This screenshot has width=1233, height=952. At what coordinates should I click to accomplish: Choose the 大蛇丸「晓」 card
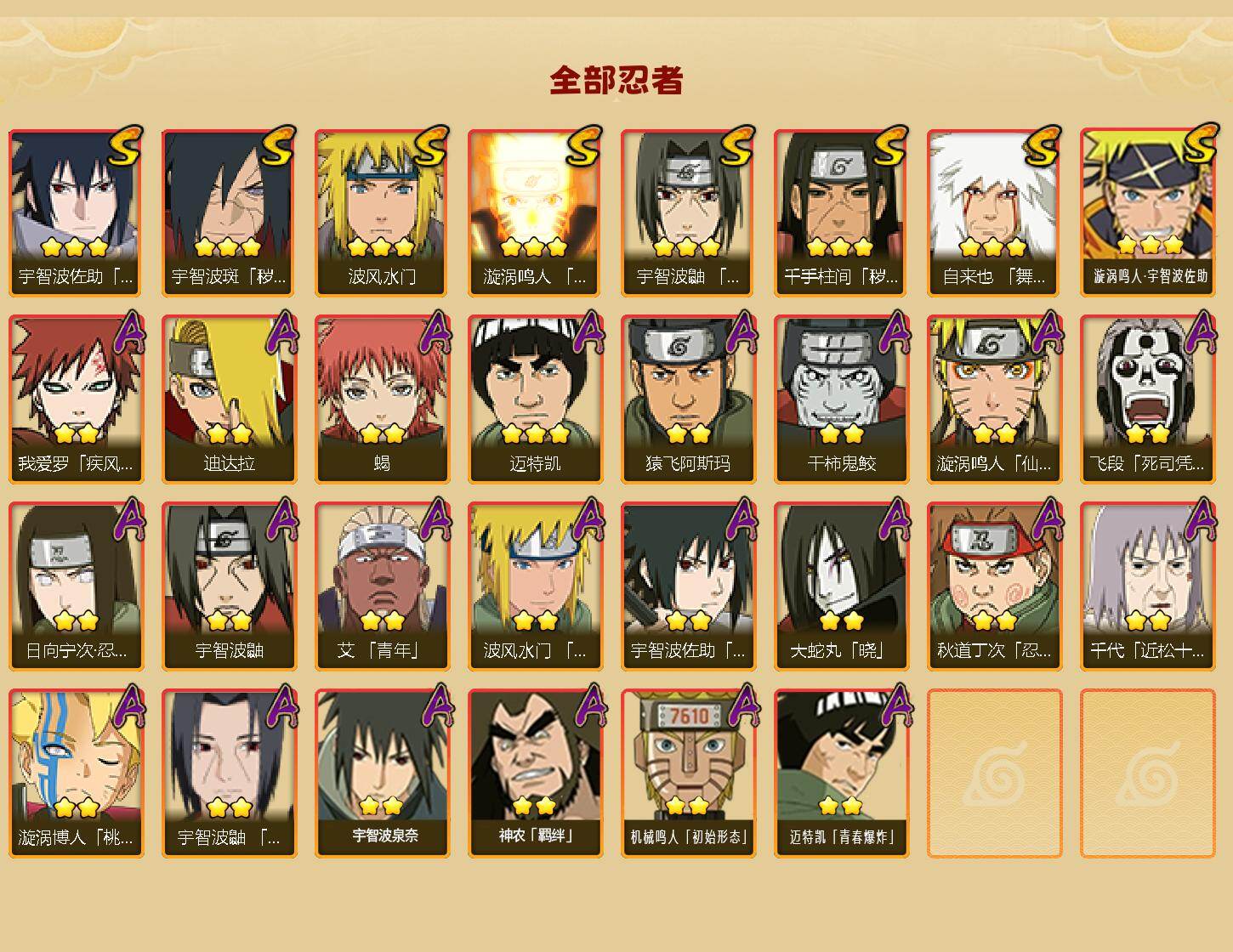point(841,586)
